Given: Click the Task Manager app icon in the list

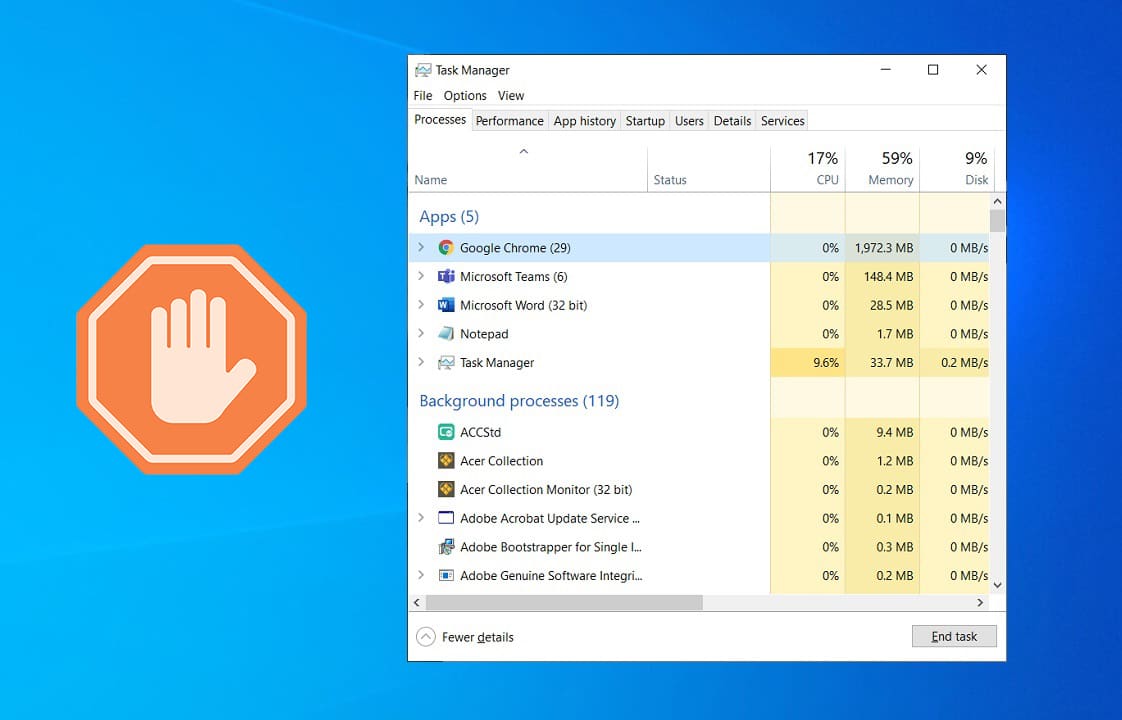Looking at the screenshot, I should (446, 362).
